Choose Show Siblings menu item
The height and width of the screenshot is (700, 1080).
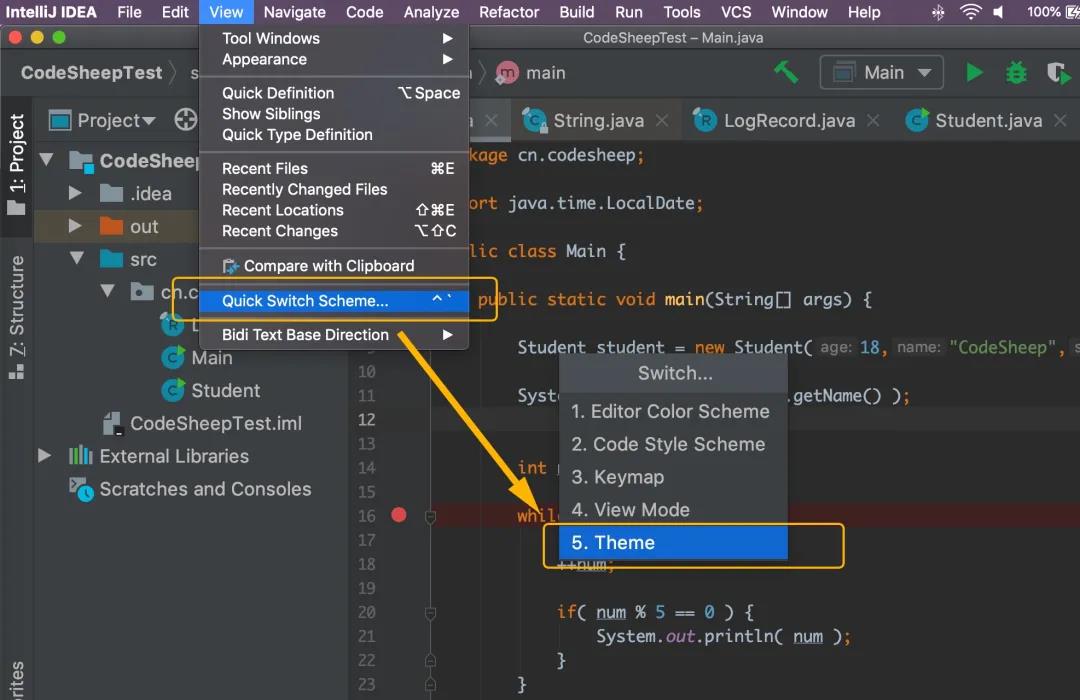pos(334,114)
